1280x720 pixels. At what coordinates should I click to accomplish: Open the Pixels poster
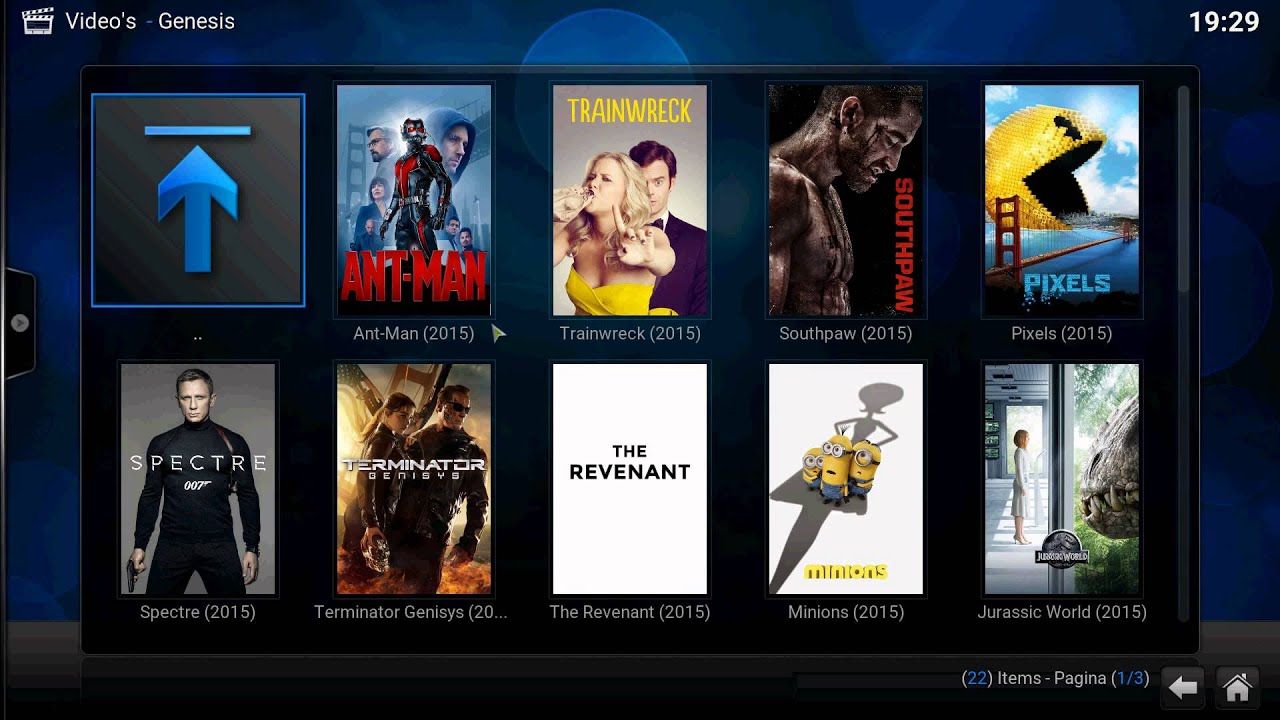[1062, 200]
